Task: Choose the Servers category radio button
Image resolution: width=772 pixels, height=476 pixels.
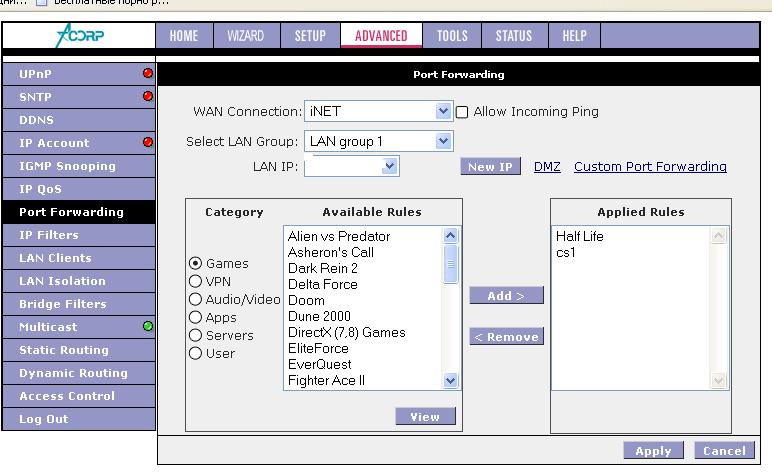Action: tap(196, 336)
